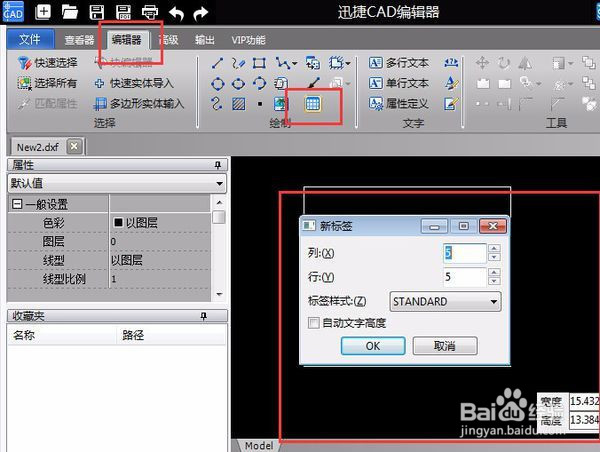Toggle the 自动文字高度 checkbox

click(x=313, y=323)
